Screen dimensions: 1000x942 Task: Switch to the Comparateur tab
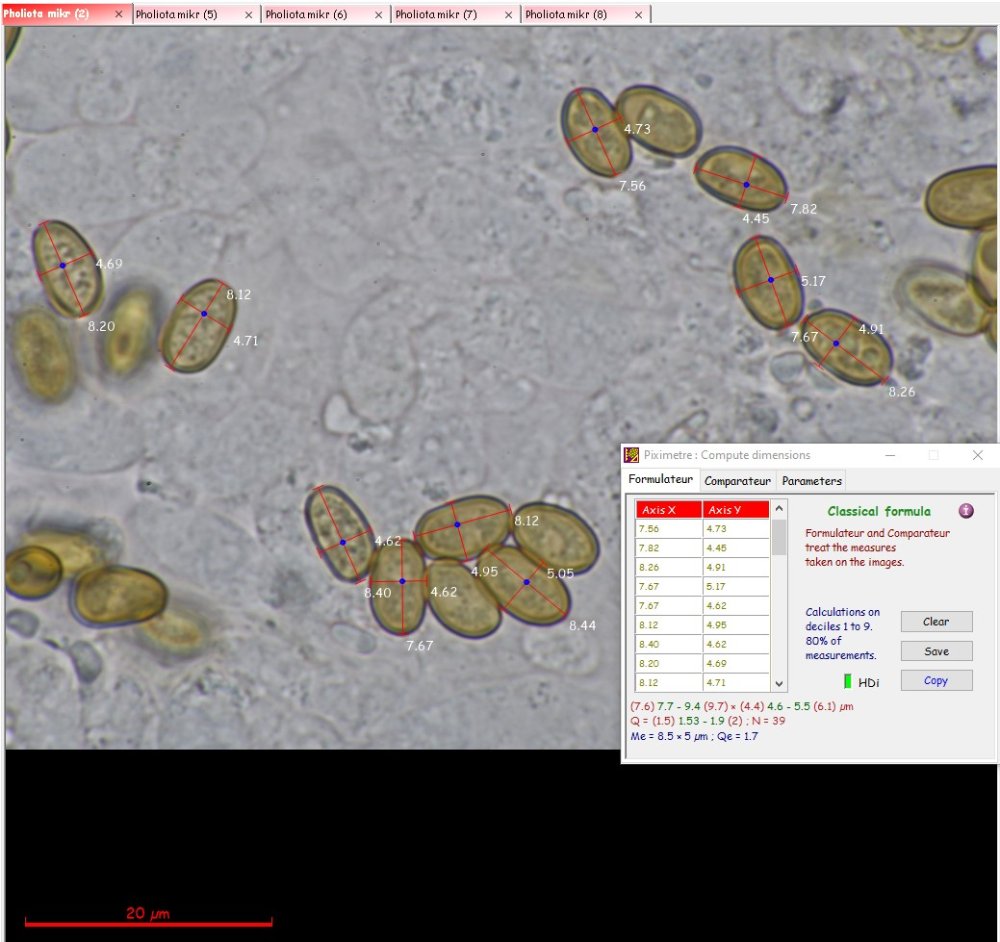(x=737, y=481)
